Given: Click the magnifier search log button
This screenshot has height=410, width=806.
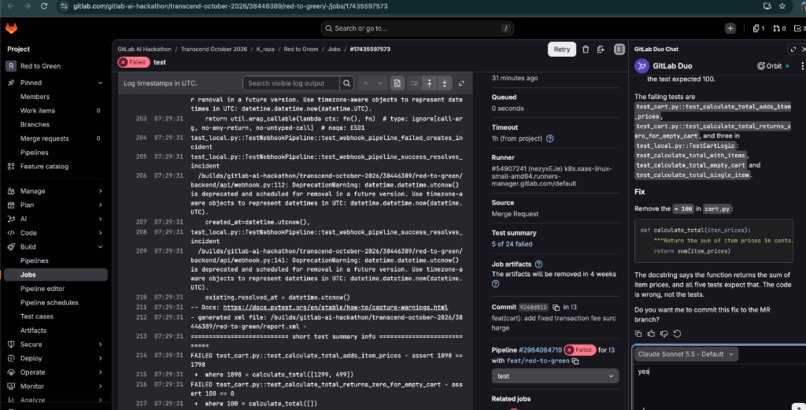Looking at the screenshot, I should pos(346,83).
